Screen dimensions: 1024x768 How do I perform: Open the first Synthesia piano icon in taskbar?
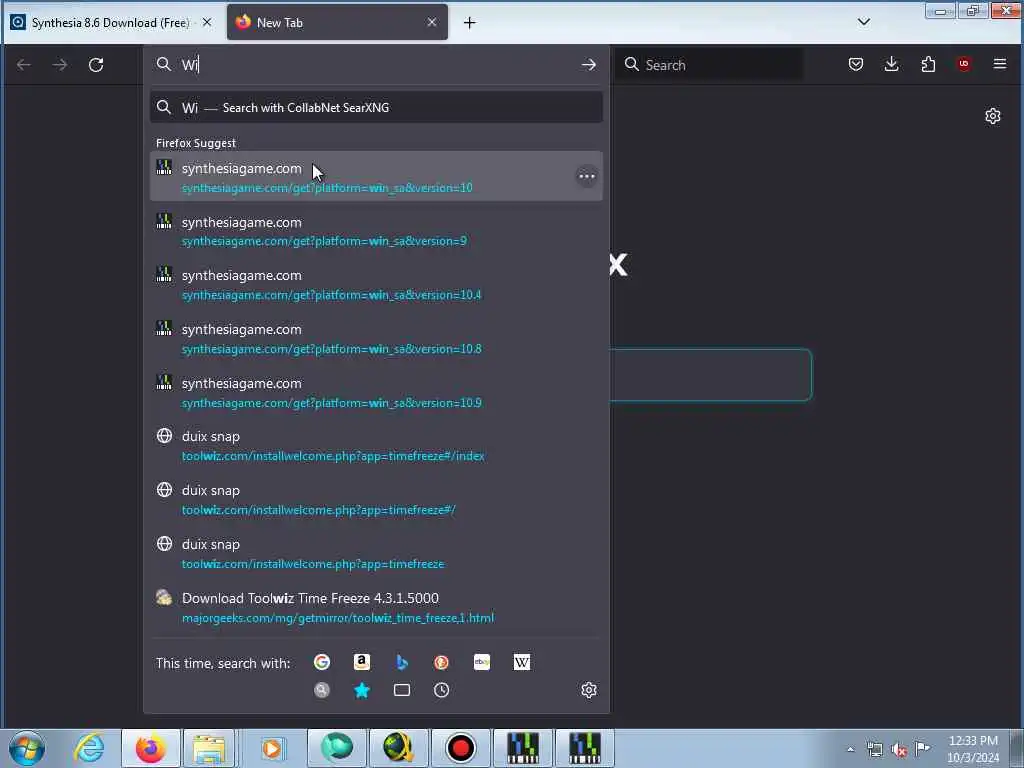[523, 748]
